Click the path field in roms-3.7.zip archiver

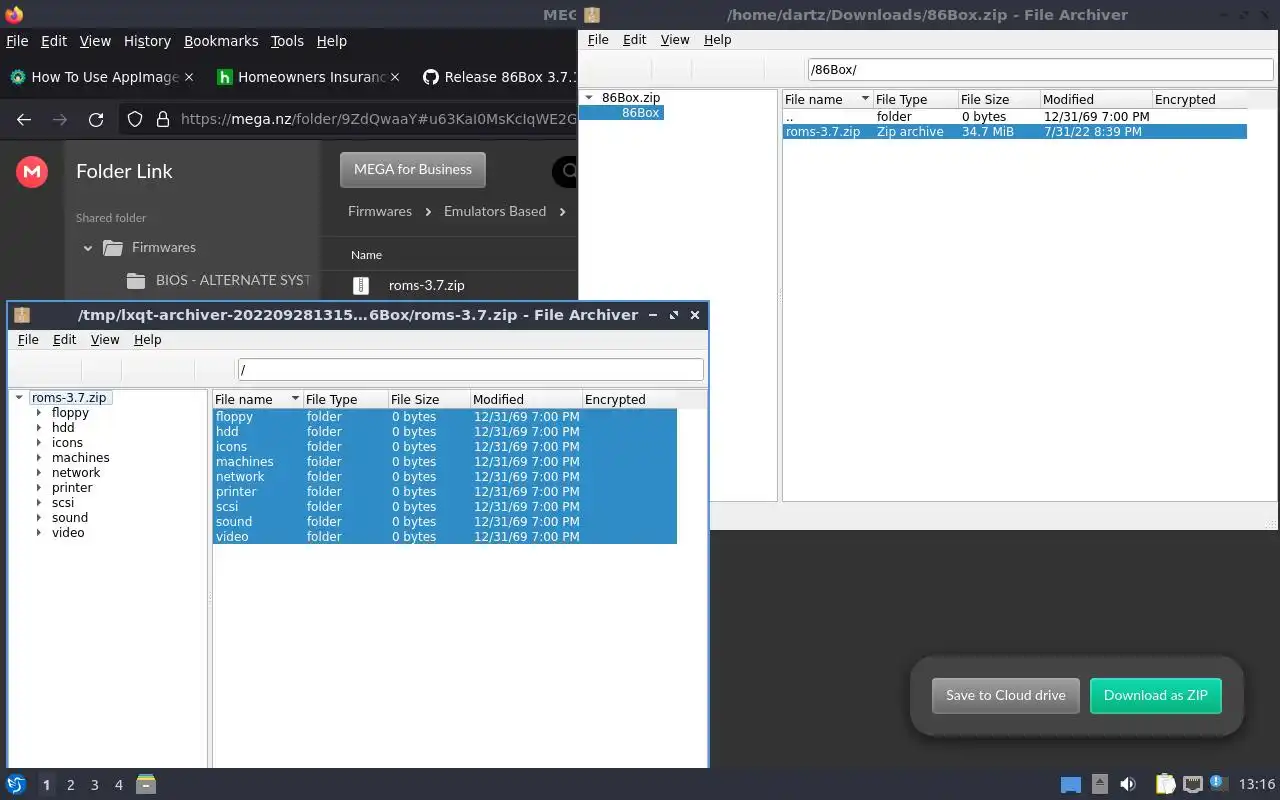pyautogui.click(x=470, y=370)
